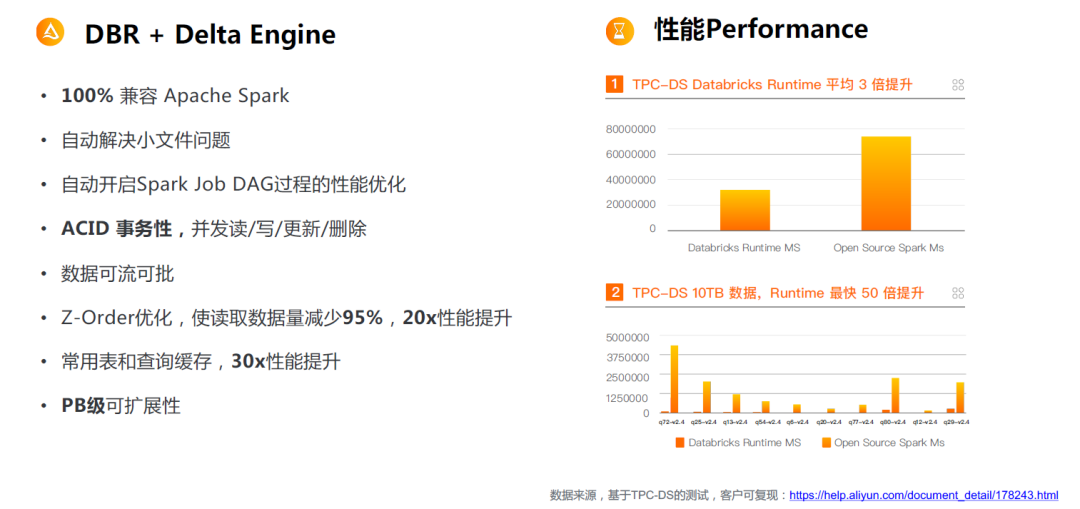
Task: Click the 20000000 axis label
Action: point(630,204)
